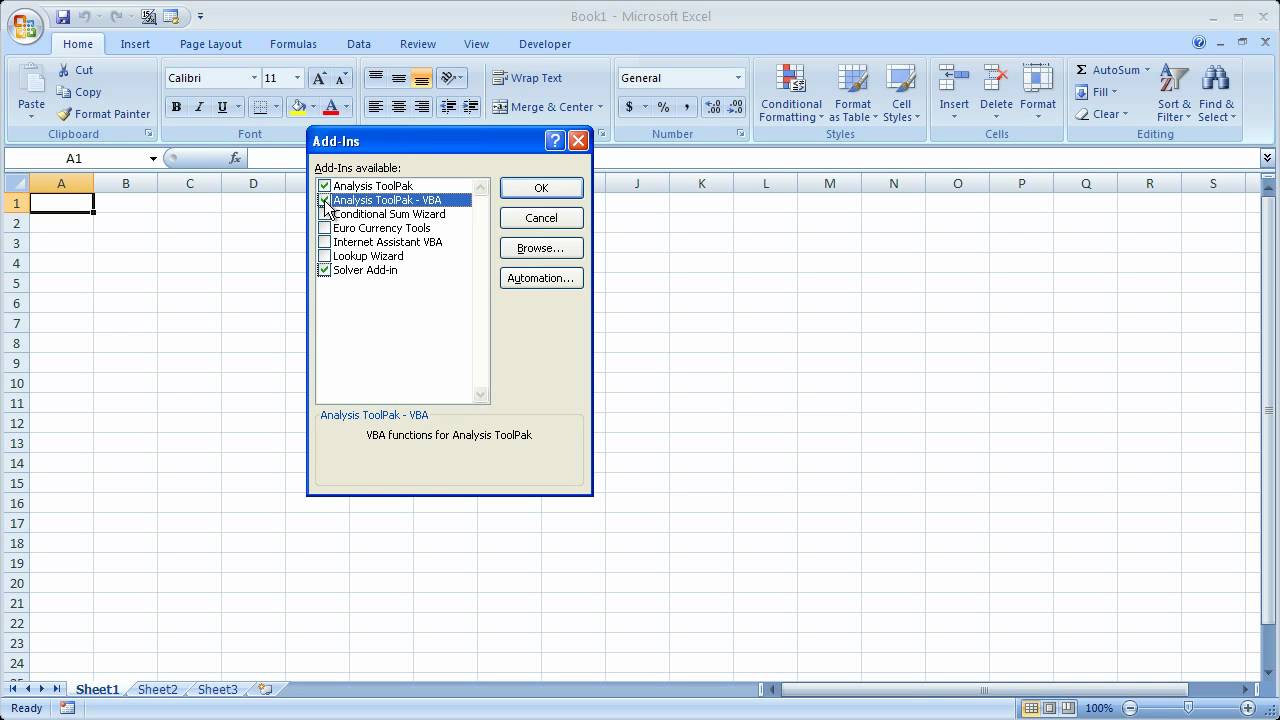Uncheck the Analysis ToolPak add-in
Image resolution: width=1280 pixels, height=720 pixels.
[x=324, y=186]
